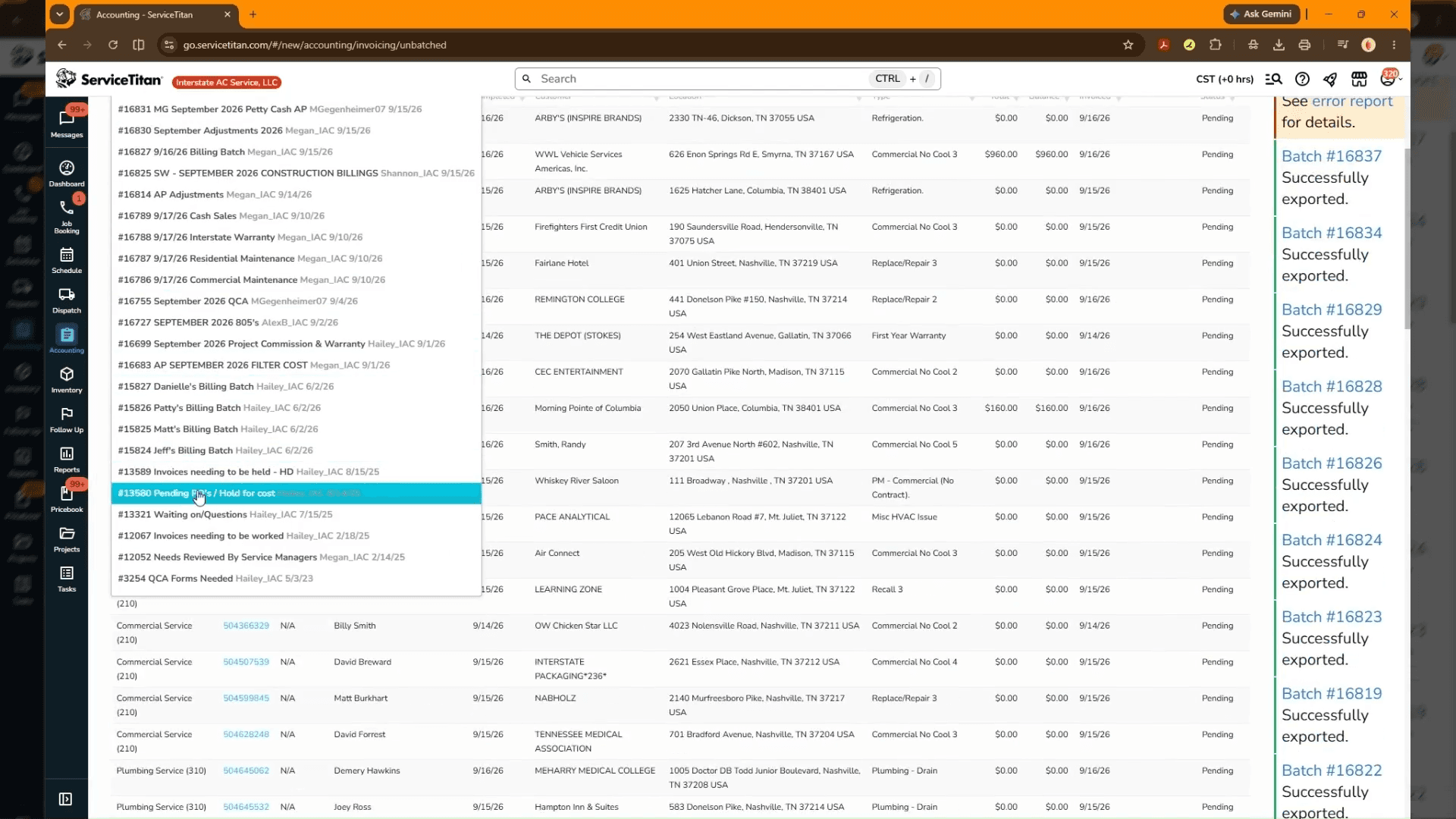Select #16814 AP Adjustments batch
Screen dimensions: 1456x819
click(296, 194)
